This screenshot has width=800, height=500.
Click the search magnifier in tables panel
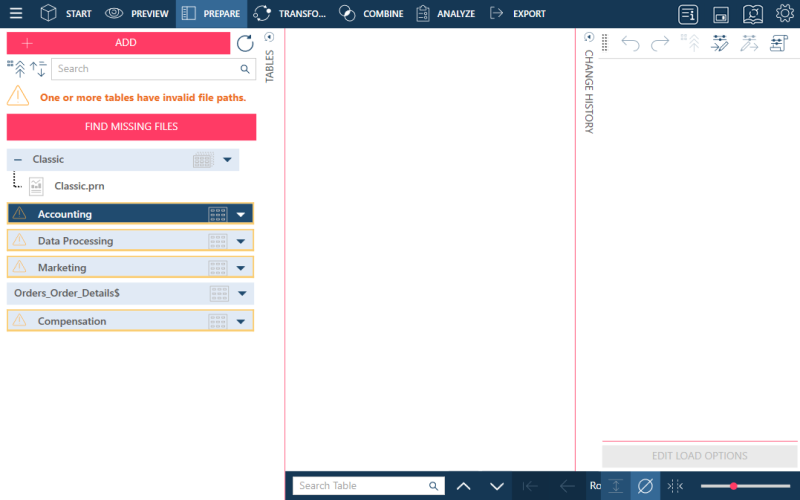pyautogui.click(x=245, y=69)
